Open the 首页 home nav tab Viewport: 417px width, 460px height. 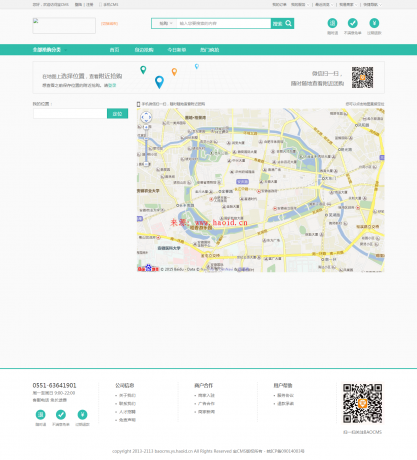(x=114, y=50)
